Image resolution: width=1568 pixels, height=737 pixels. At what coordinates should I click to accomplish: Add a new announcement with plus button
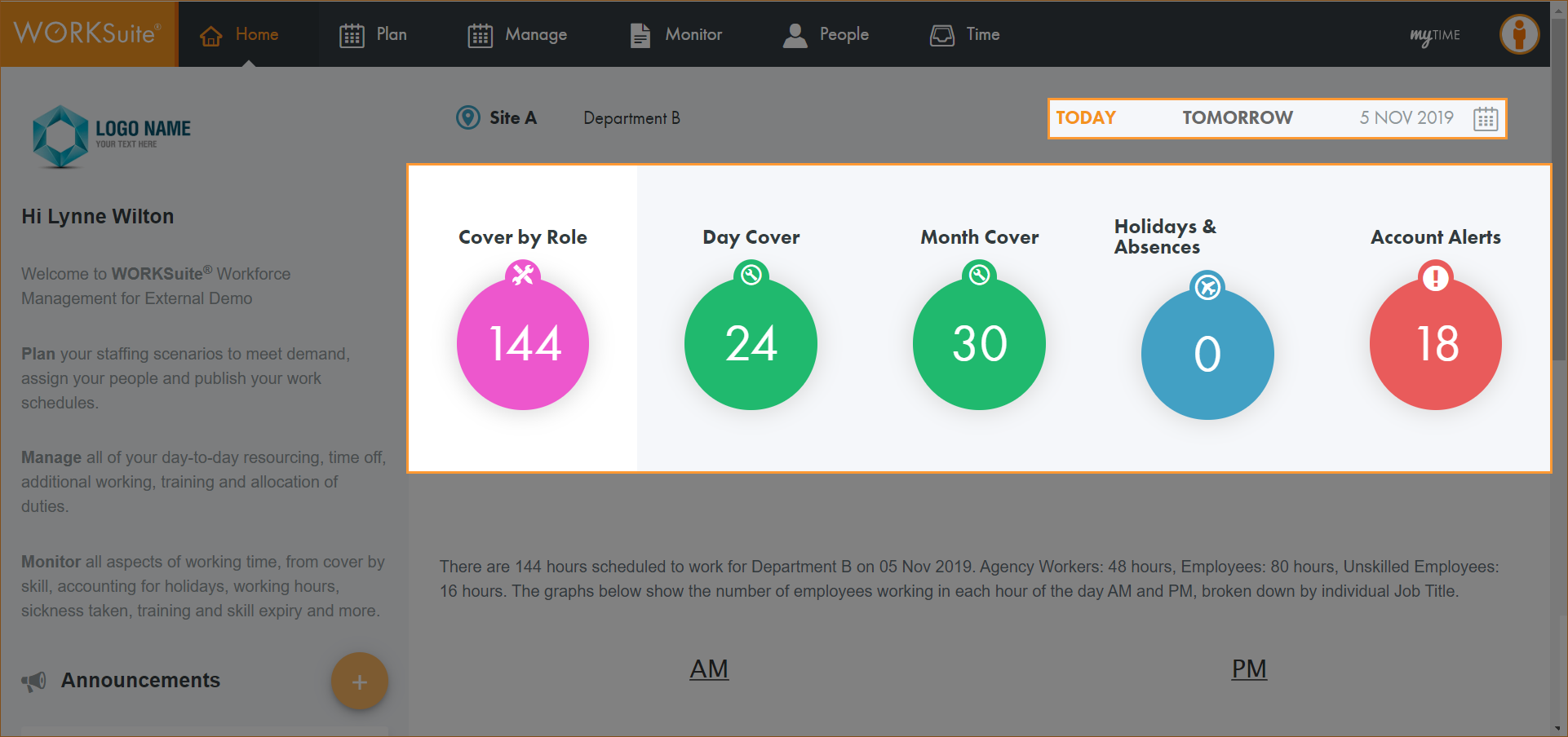[359, 682]
